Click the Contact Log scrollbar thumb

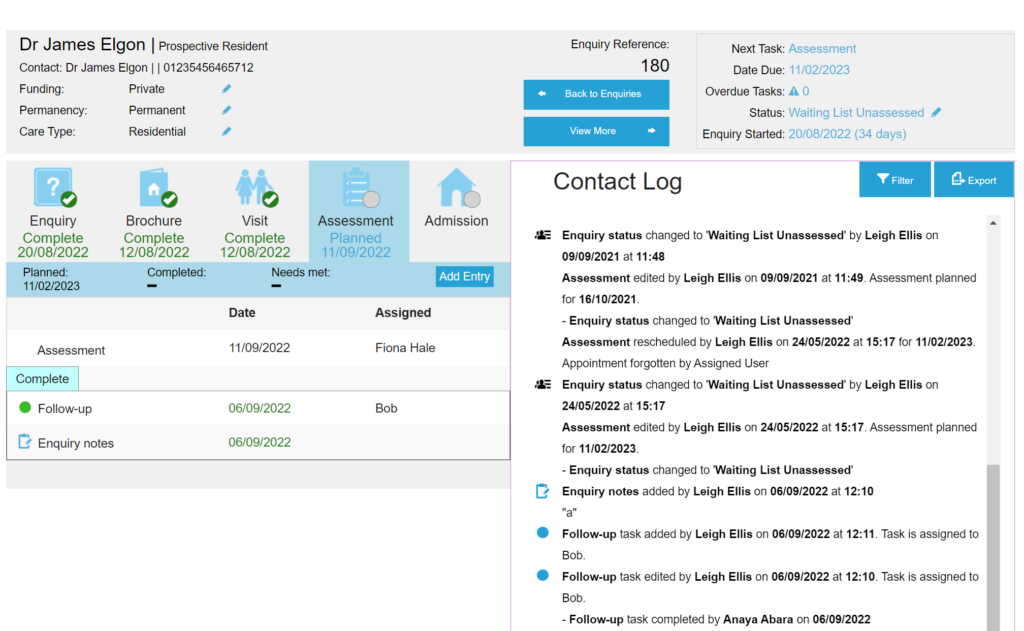(993, 547)
